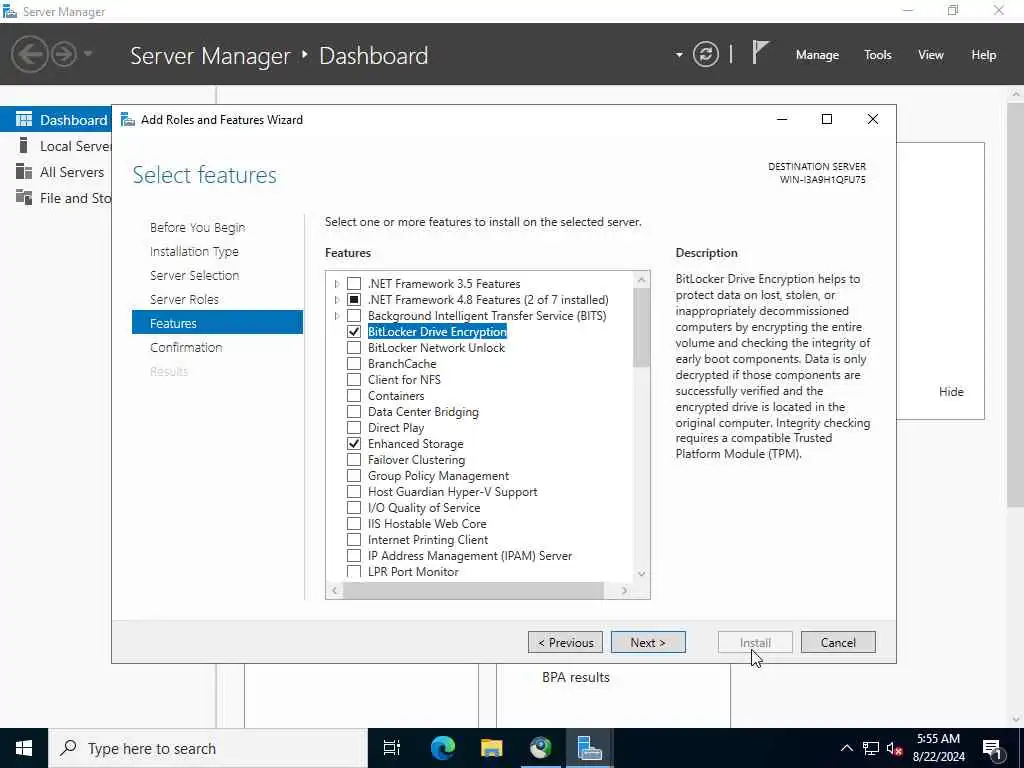Check the .NET Framework 3.5 Features checkbox

click(x=354, y=283)
